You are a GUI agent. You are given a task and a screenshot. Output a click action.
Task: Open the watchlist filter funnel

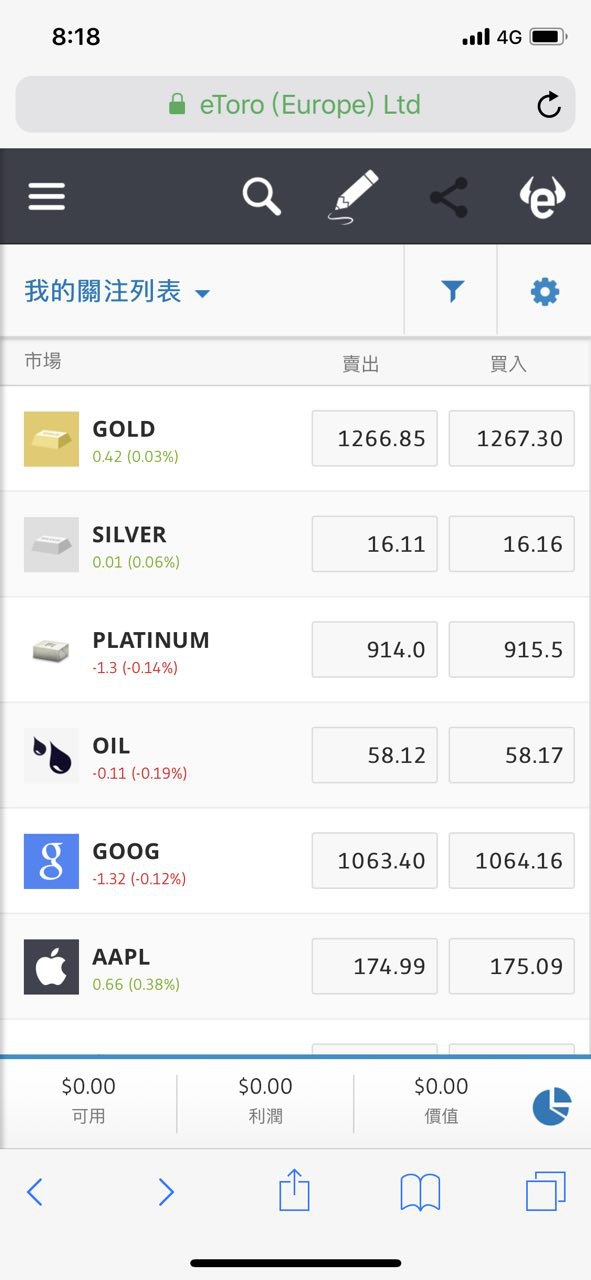(x=453, y=292)
